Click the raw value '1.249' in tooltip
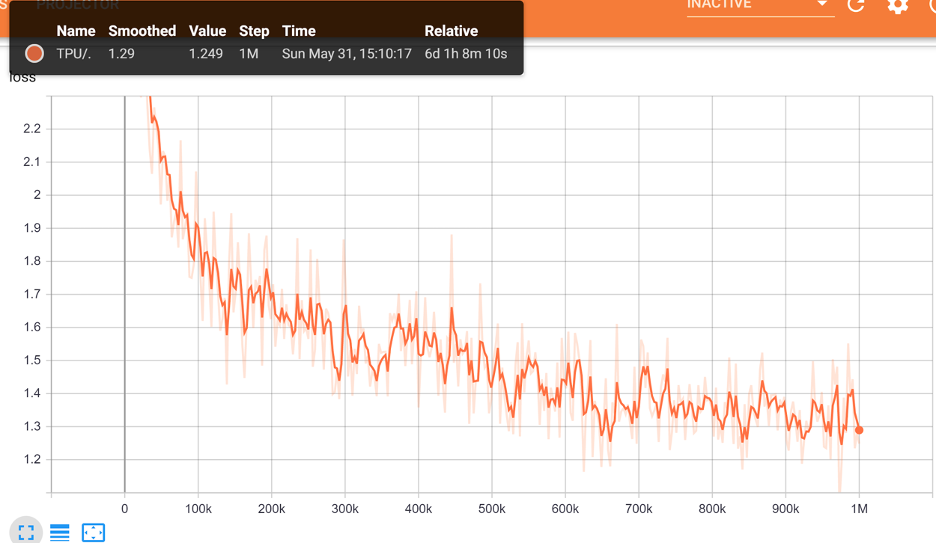 (206, 54)
